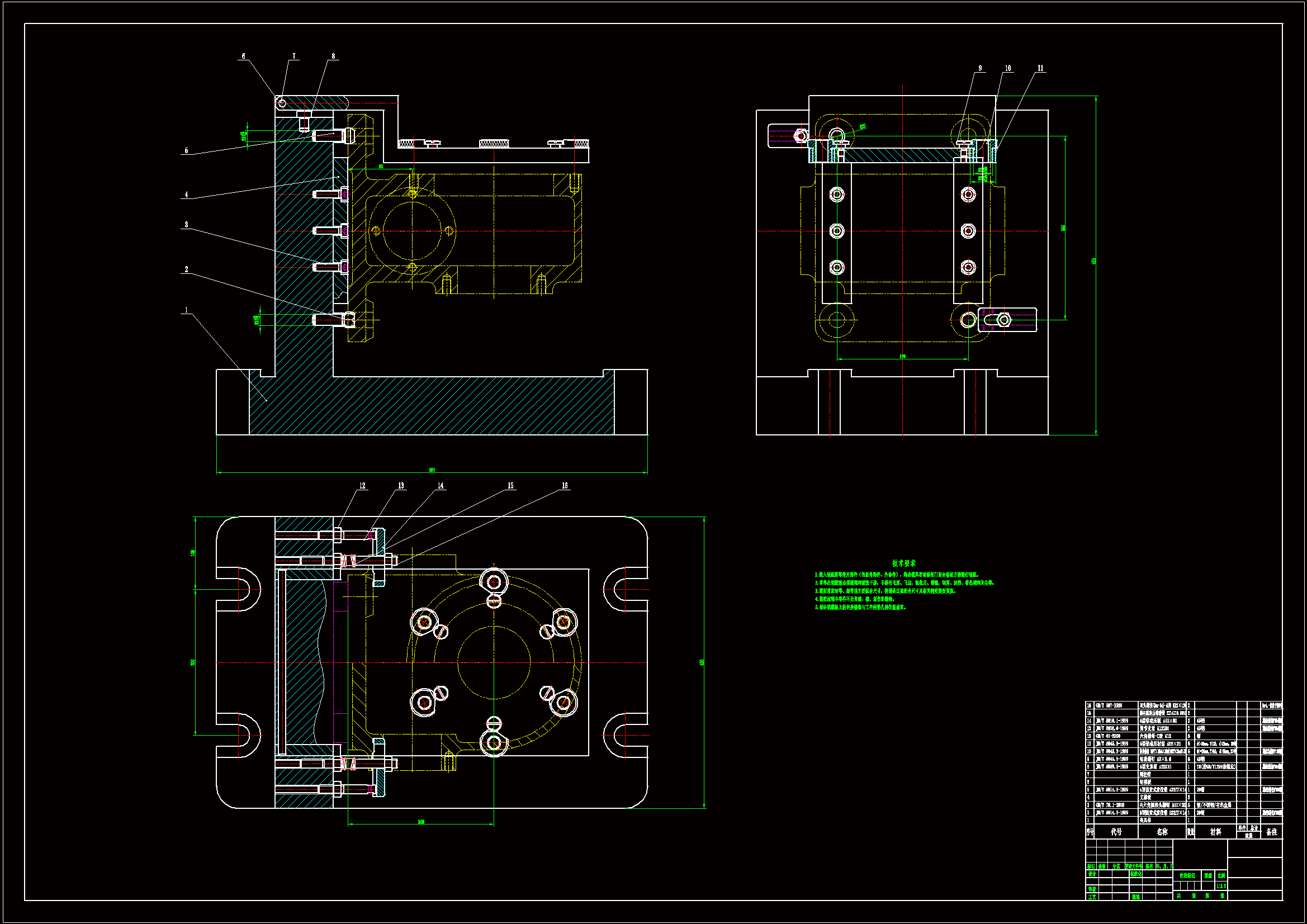Select part callout number 16 label
1307x924 pixels.
(x=564, y=486)
